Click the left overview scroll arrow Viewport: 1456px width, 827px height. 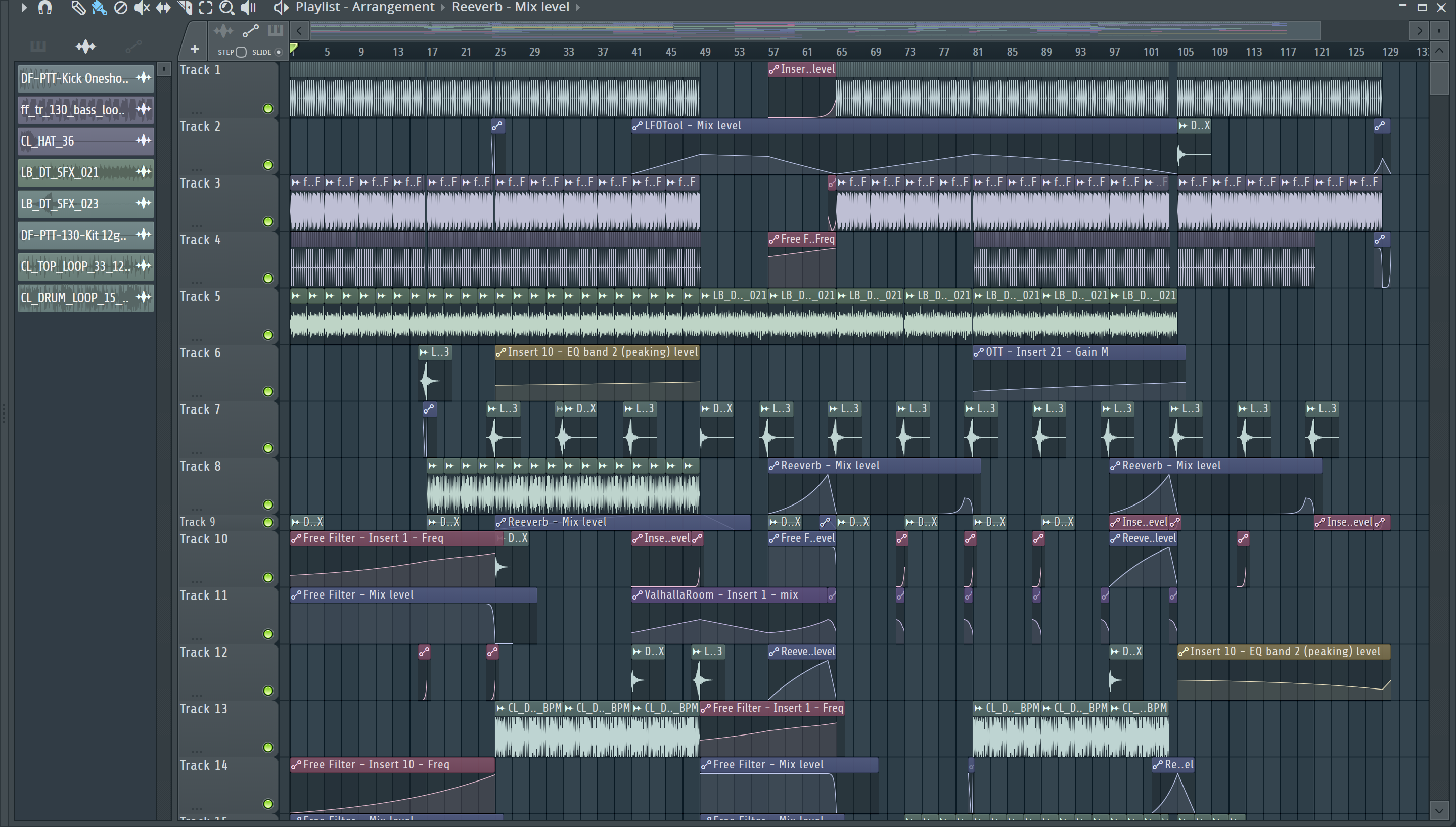click(x=299, y=31)
